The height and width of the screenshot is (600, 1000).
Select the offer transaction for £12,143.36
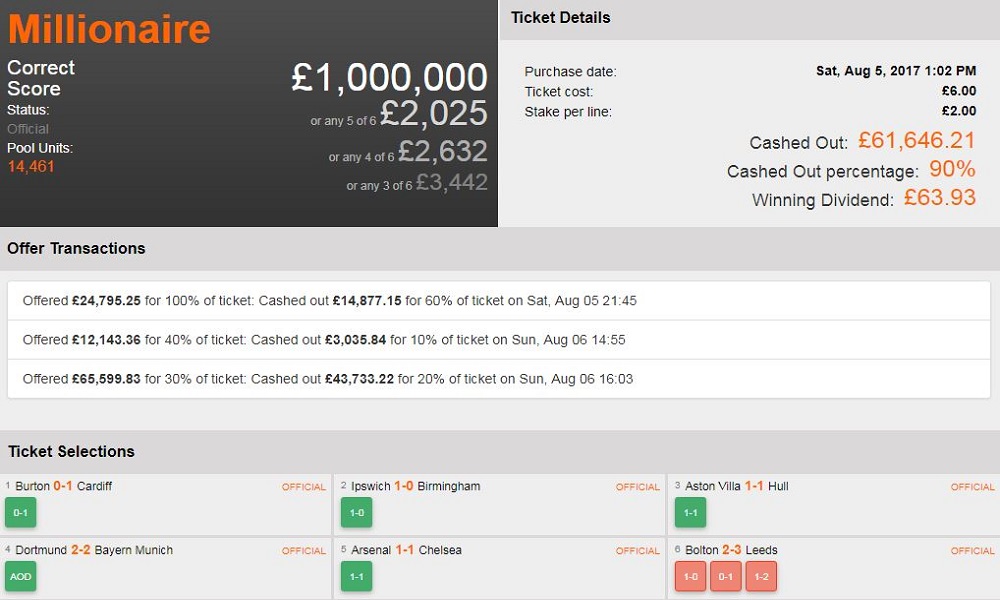pyautogui.click(x=324, y=340)
